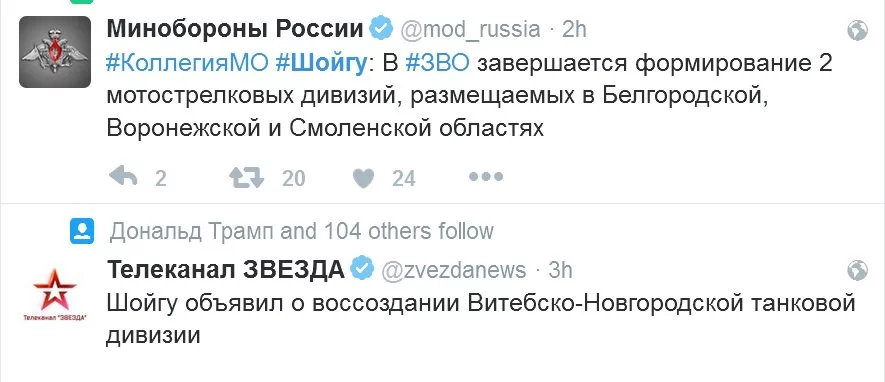
Task: Like the Минобороны России tweet
Action: [x=363, y=178]
